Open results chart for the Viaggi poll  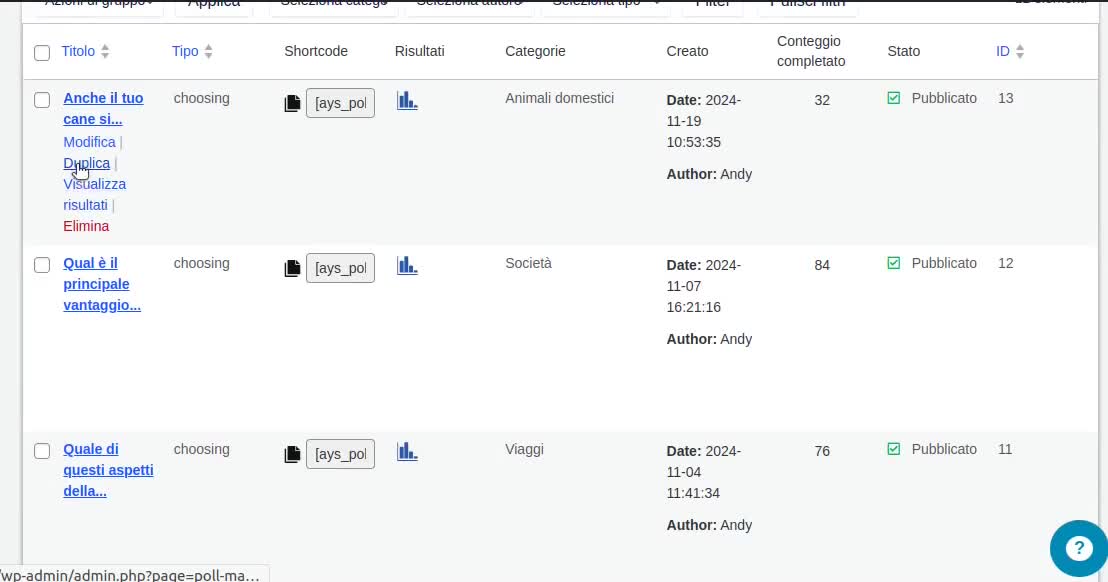407,451
